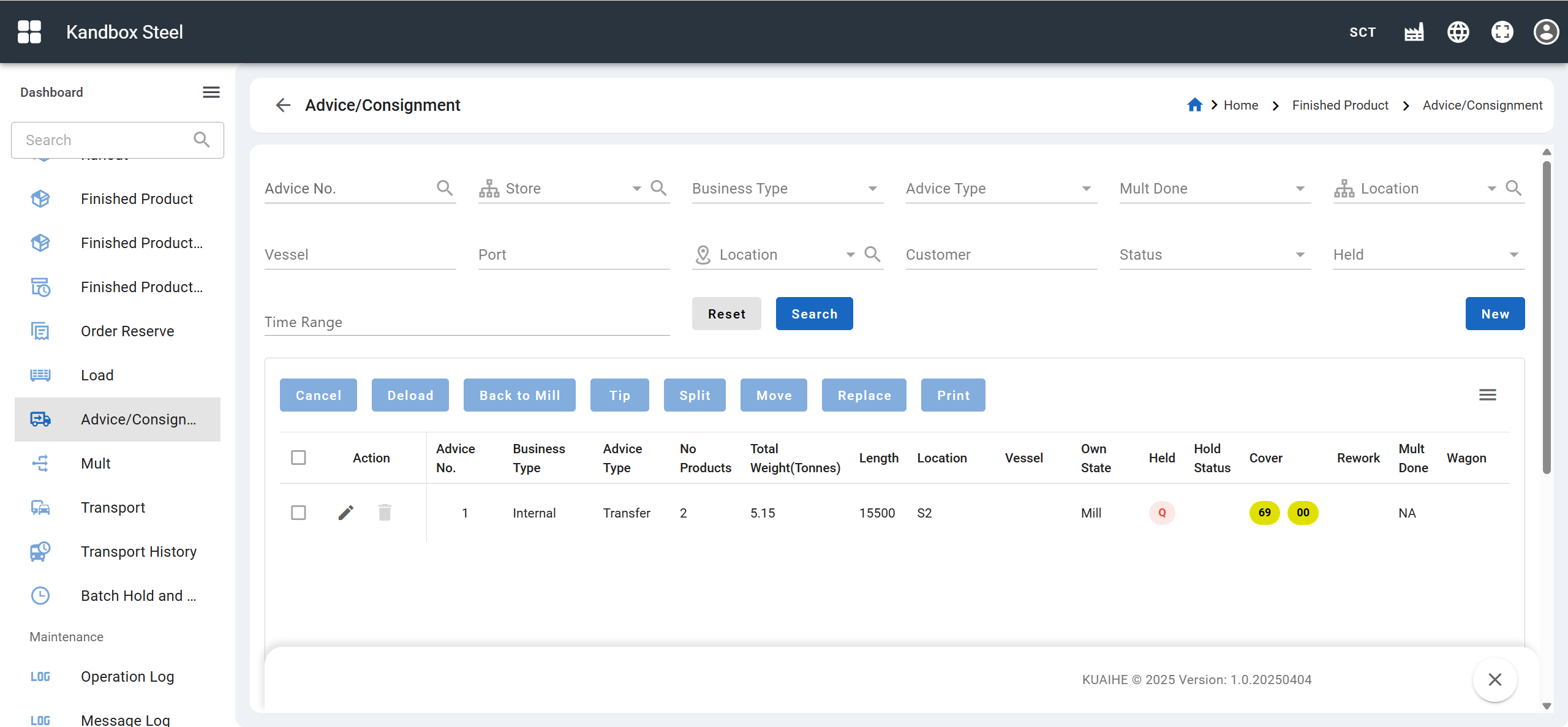This screenshot has height=727, width=1568.
Task: Open Transport History in the sidebar
Action: pos(139,552)
